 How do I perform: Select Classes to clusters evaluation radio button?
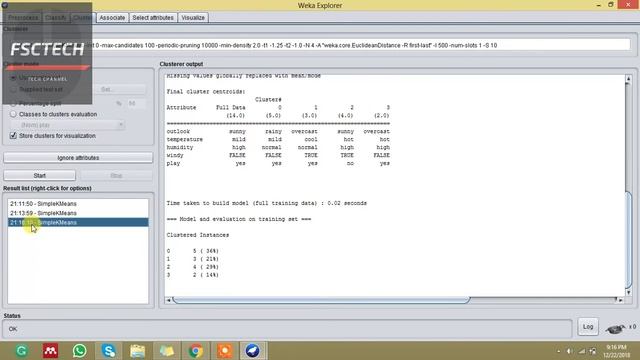coord(13,114)
